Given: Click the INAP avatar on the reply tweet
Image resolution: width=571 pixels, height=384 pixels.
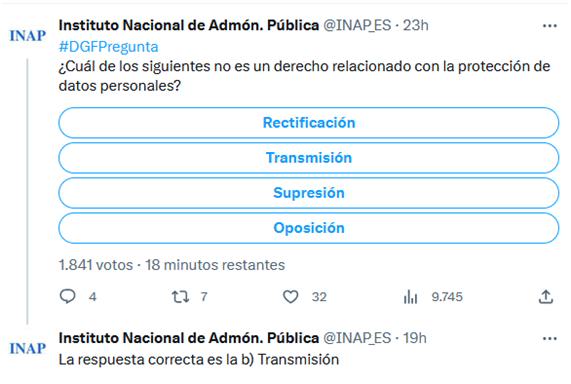Looking at the screenshot, I should tap(28, 348).
